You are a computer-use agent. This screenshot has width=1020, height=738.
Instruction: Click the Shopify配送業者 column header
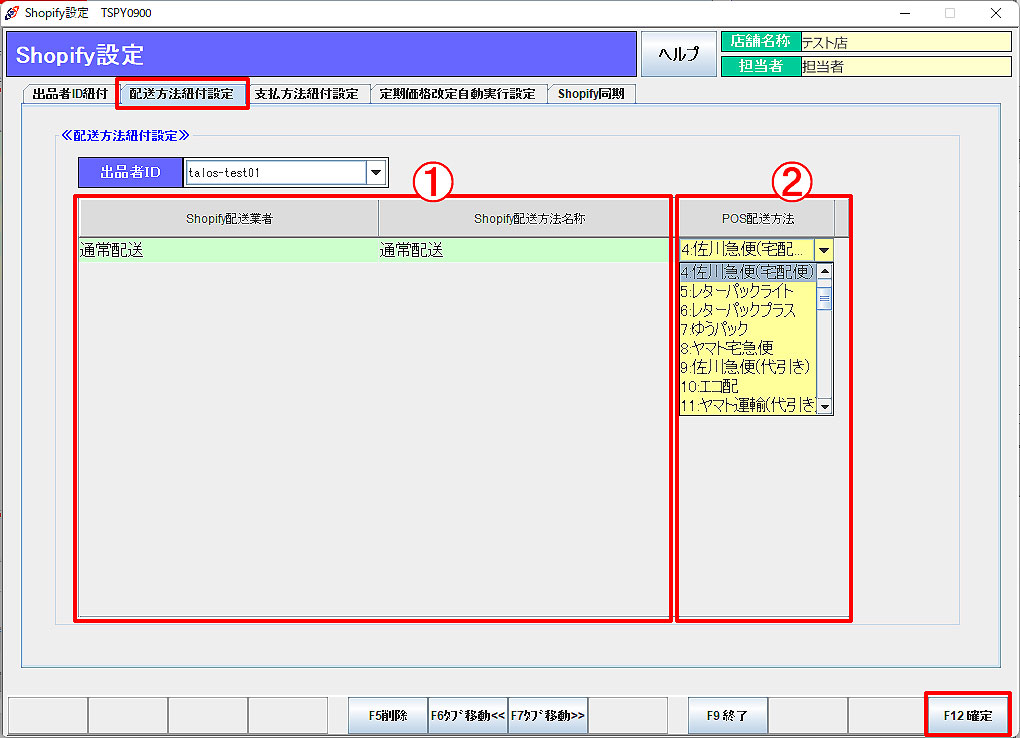tap(229, 219)
